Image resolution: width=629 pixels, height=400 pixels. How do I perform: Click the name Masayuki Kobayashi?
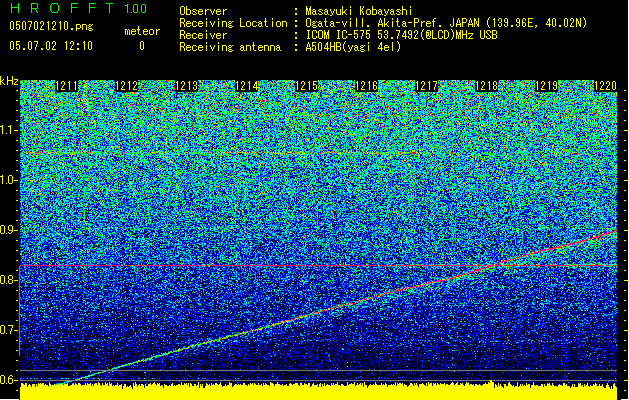(359, 11)
